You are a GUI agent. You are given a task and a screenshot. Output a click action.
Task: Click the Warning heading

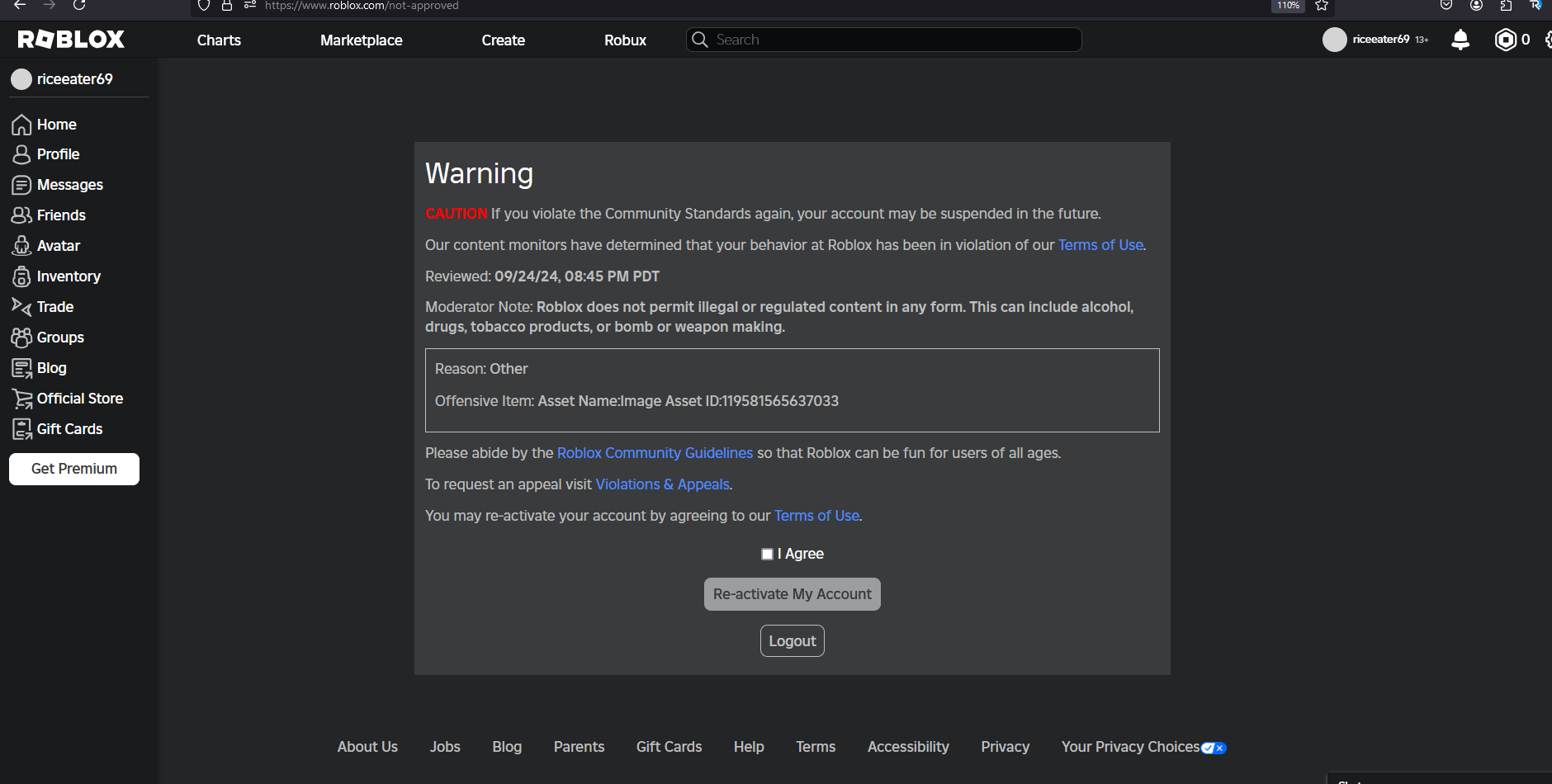tap(479, 173)
